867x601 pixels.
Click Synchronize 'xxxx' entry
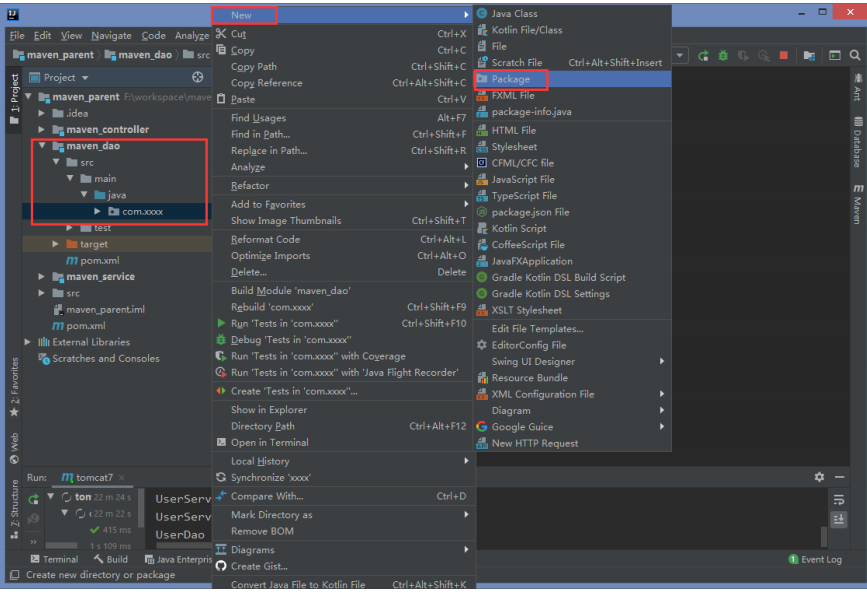pyautogui.click(x=341, y=478)
